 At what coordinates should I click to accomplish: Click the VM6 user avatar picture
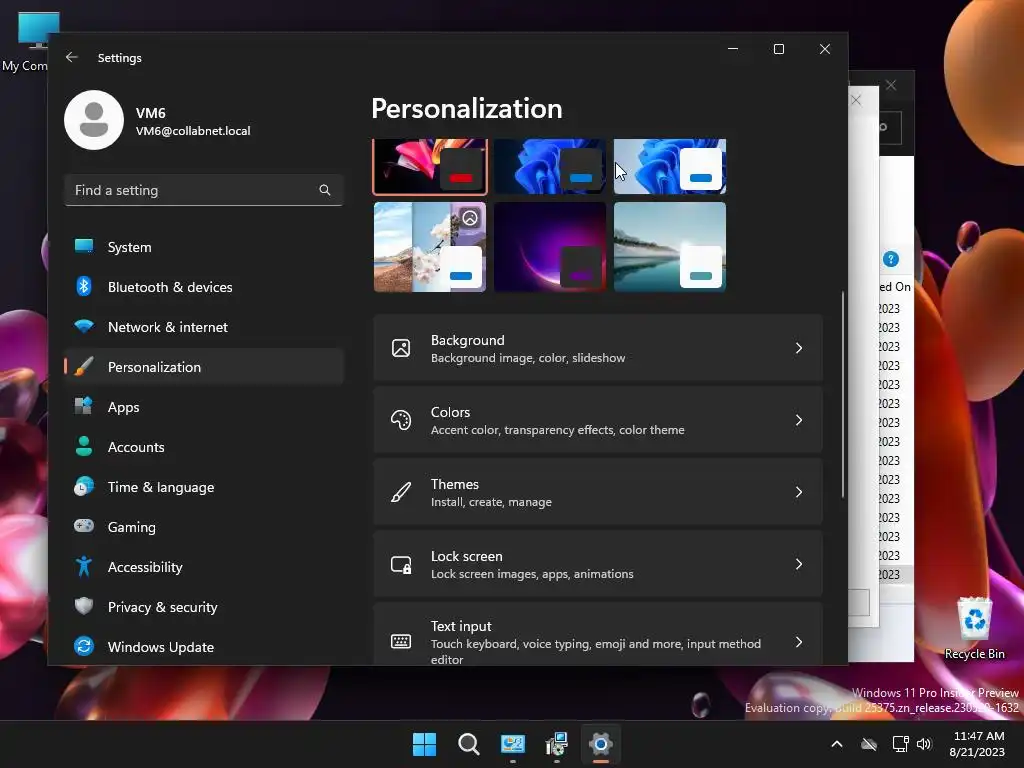(94, 120)
